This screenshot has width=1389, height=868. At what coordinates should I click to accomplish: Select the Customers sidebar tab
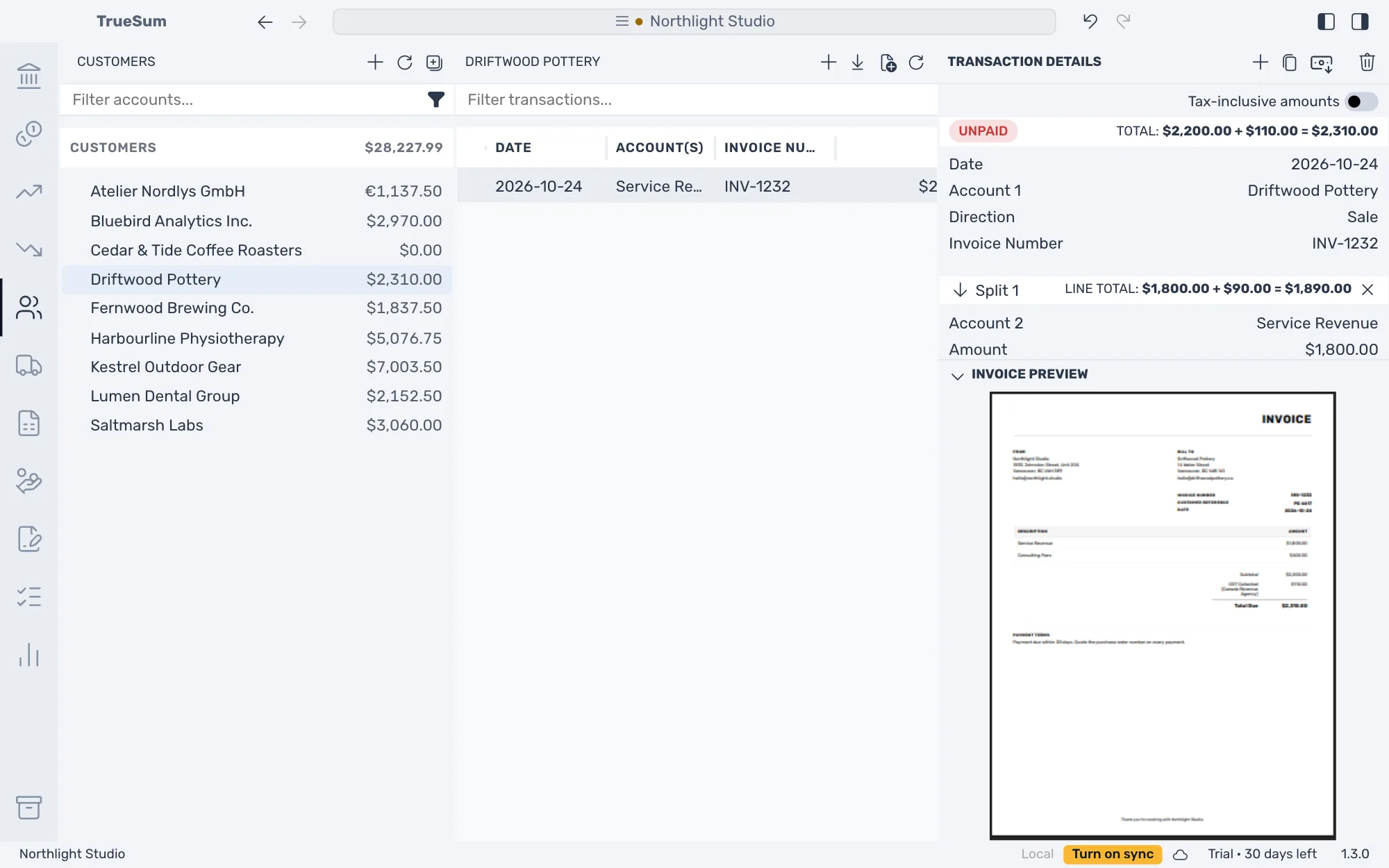[28, 307]
